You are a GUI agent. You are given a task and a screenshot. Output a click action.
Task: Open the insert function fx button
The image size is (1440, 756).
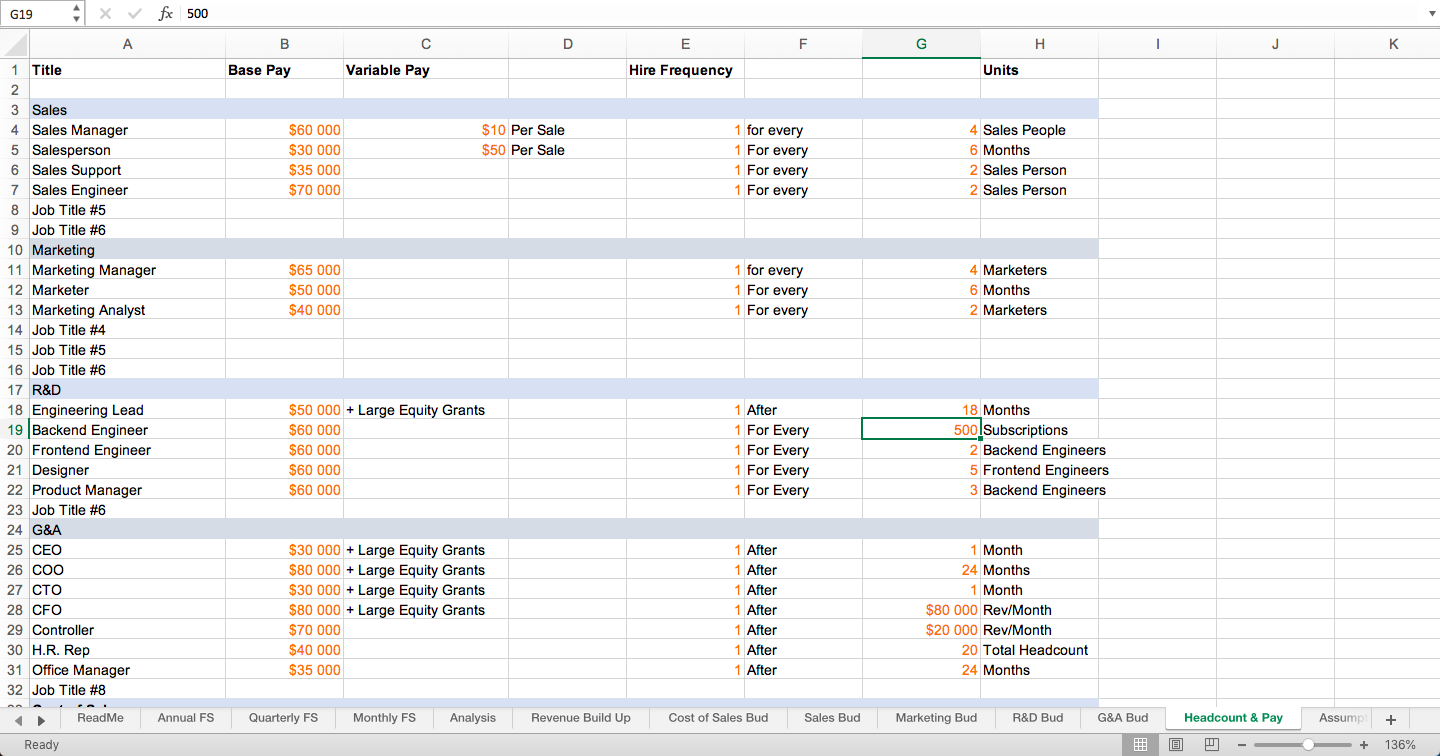[x=166, y=14]
